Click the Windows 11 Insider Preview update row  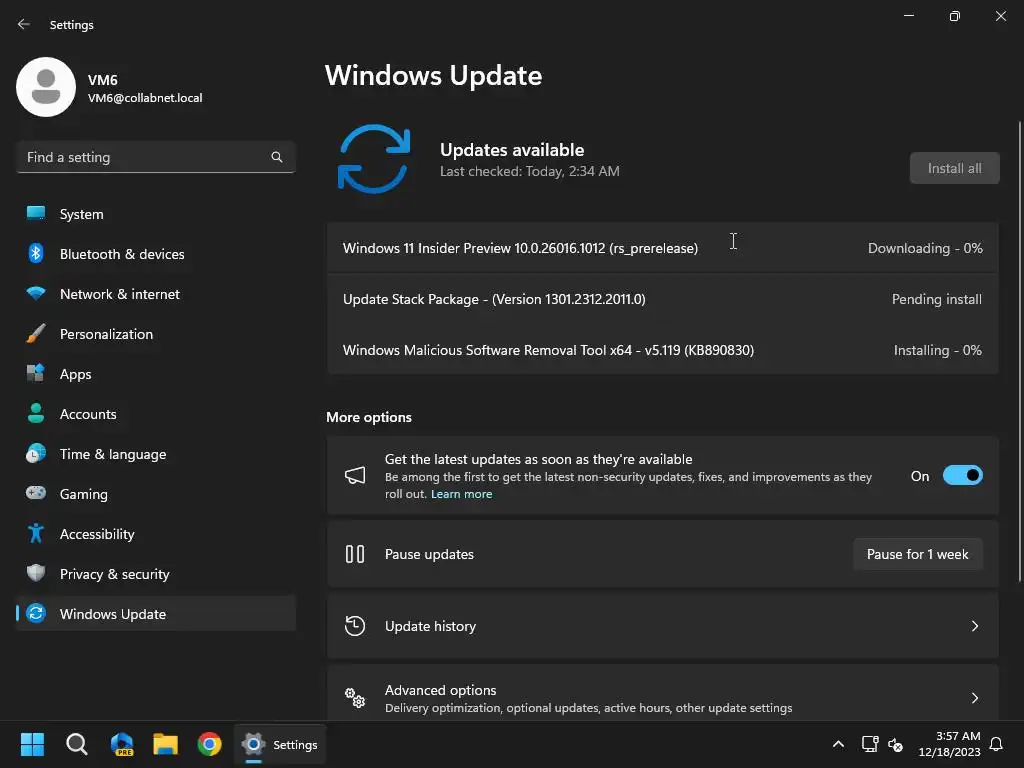662,248
